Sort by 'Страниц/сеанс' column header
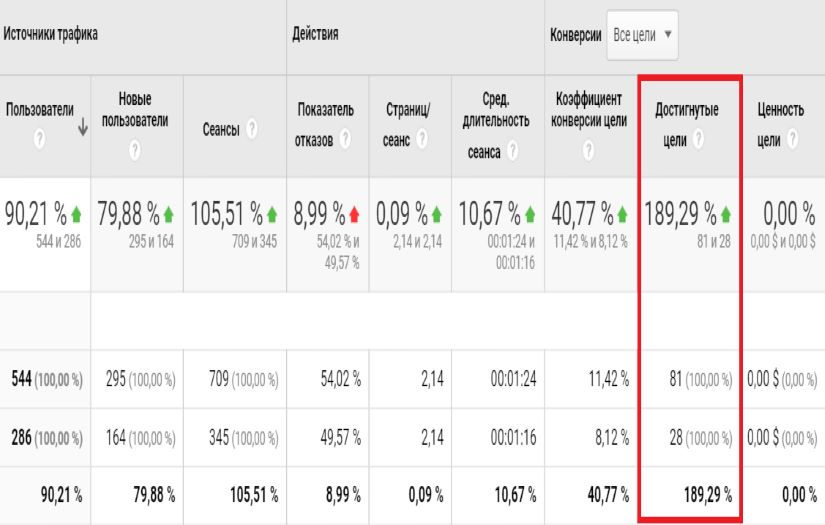The width and height of the screenshot is (825, 525). click(x=407, y=125)
